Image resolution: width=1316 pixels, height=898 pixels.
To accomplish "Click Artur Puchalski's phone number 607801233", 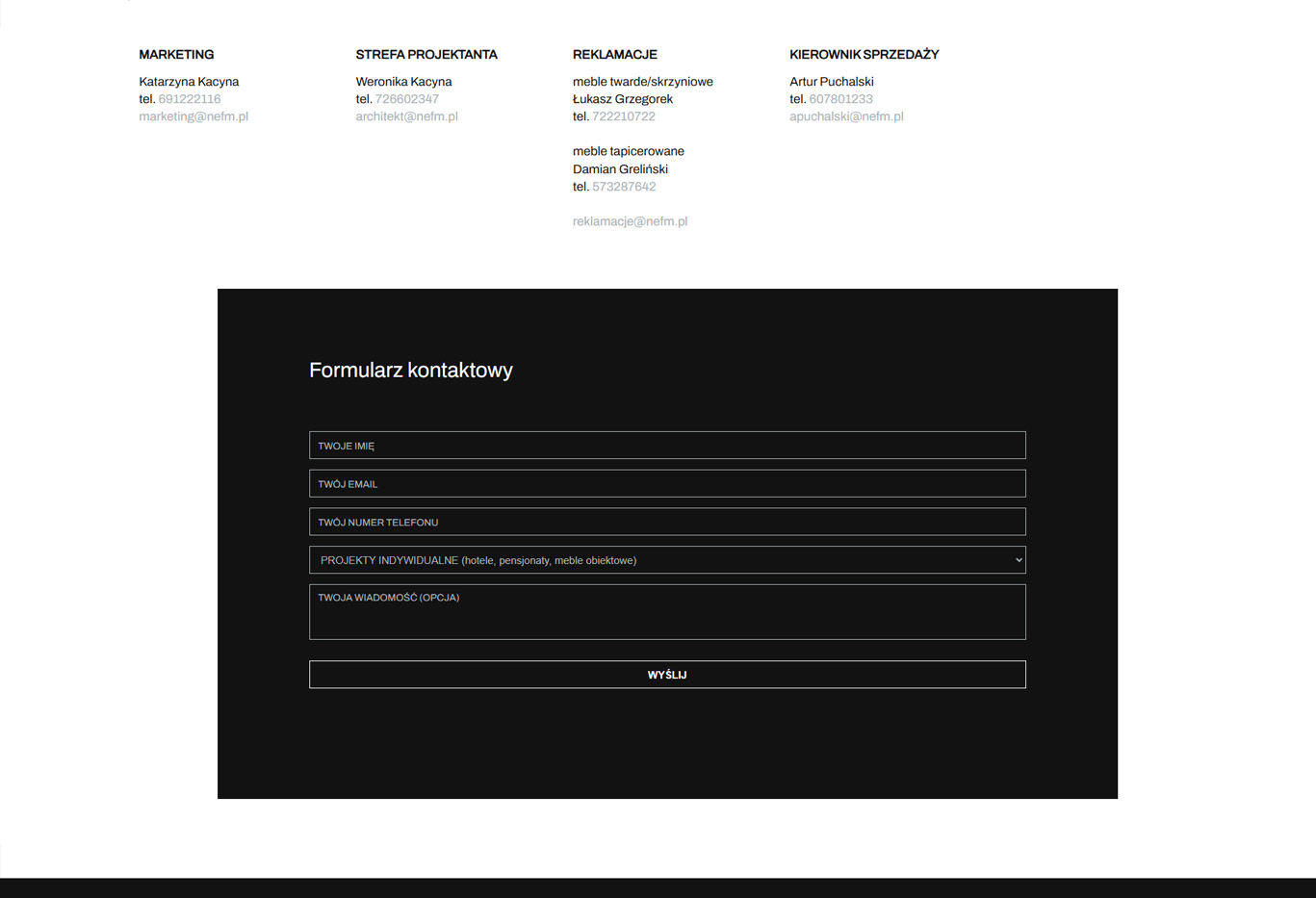I will [x=840, y=99].
